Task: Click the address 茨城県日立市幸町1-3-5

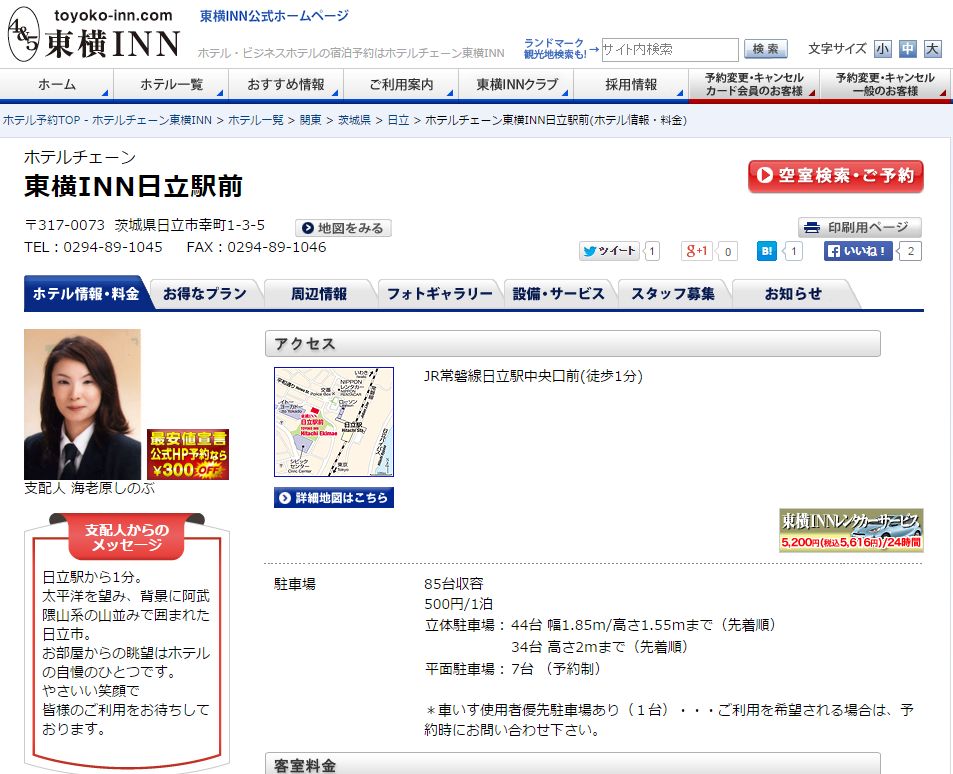Action: click(190, 226)
